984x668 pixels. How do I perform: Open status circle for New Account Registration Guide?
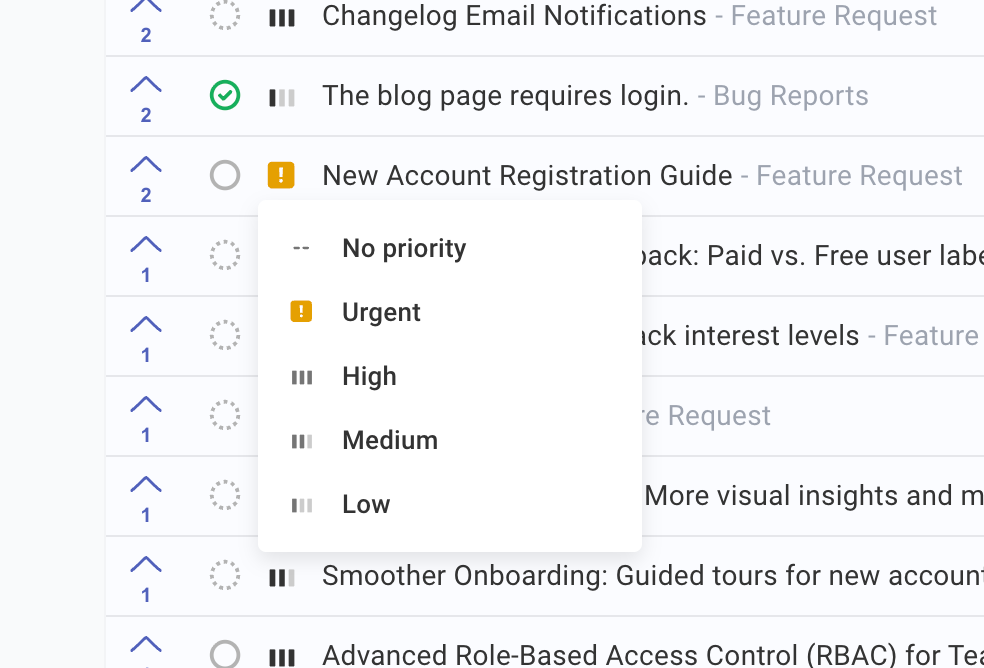(x=225, y=176)
